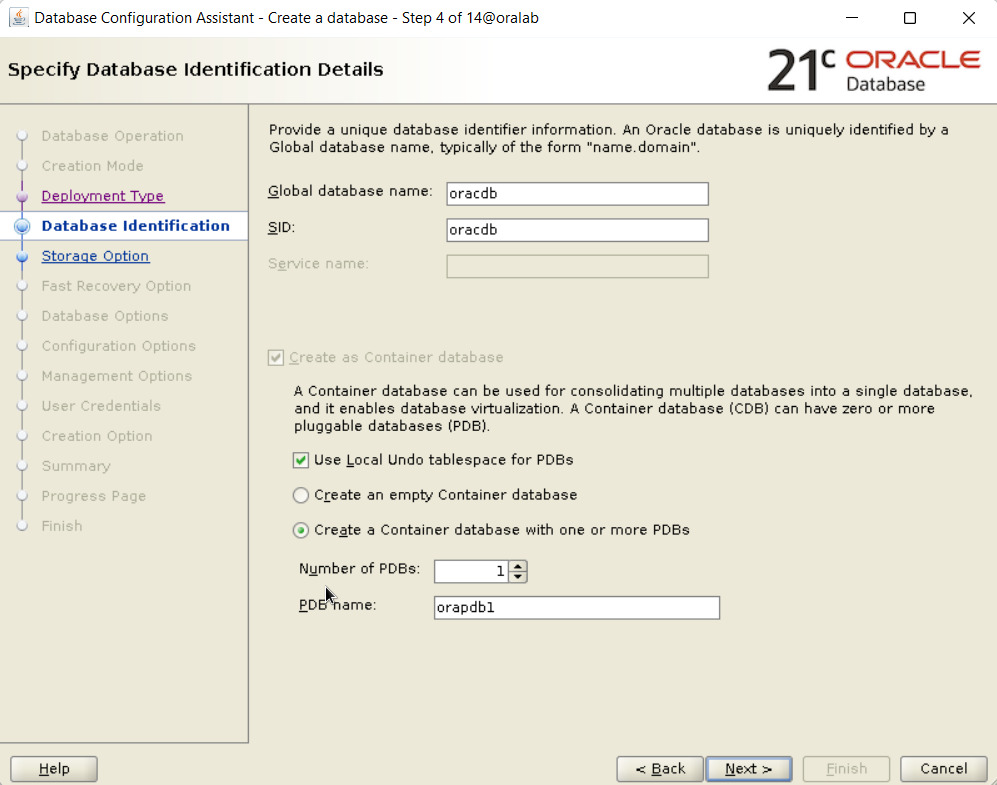Screen dimensions: 997x785
Task: Click the Storage Option step bullet
Action: (23, 256)
